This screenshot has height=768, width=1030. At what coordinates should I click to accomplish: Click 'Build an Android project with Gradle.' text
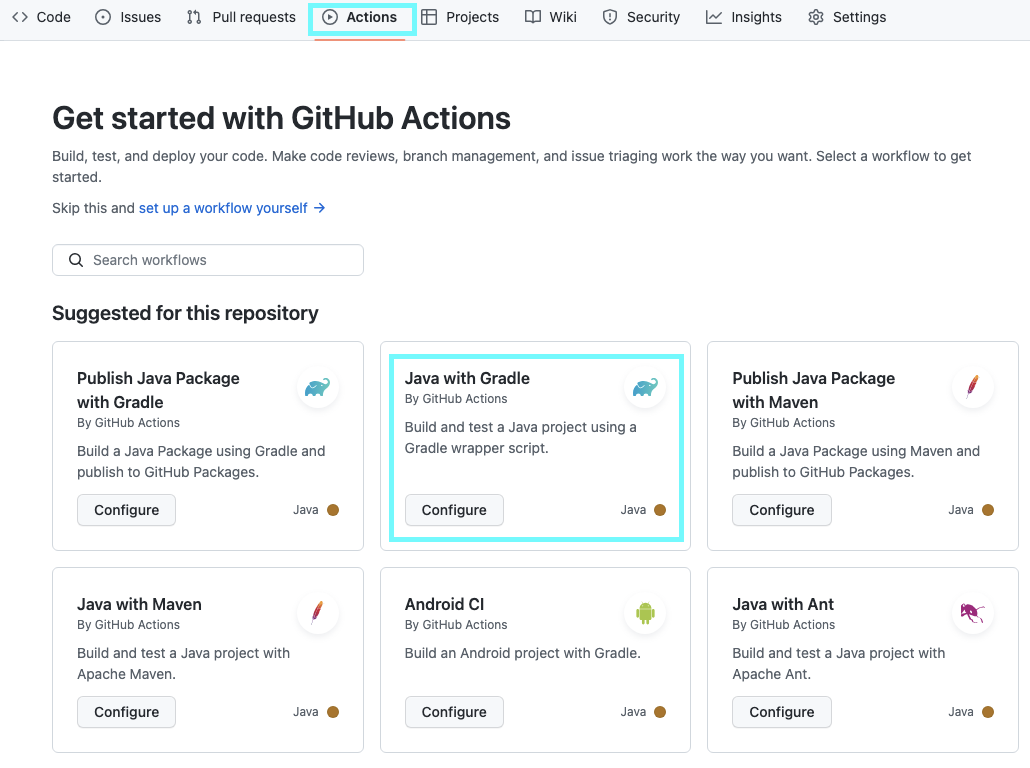[x=522, y=653]
